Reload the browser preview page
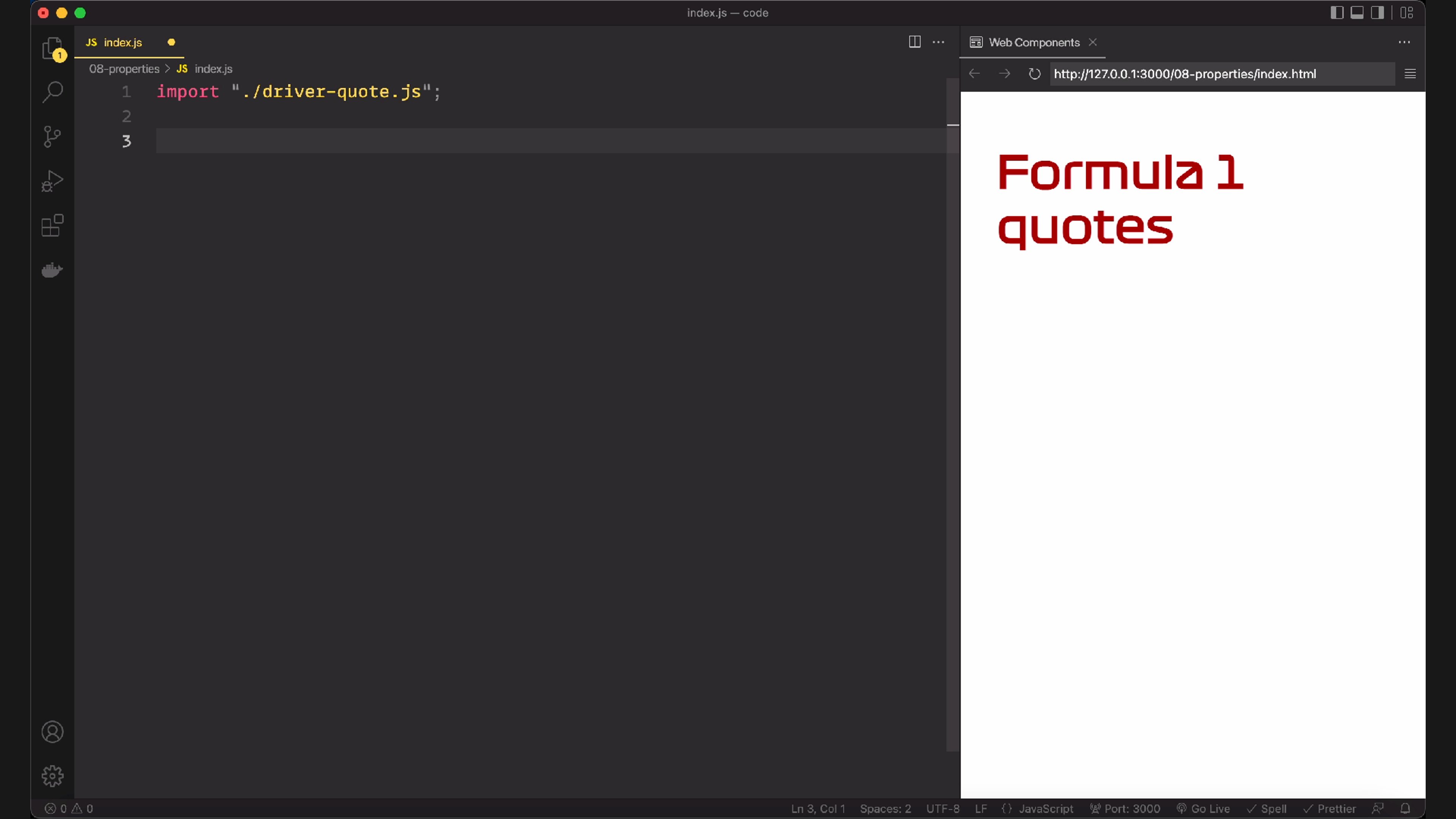 pos(1034,74)
